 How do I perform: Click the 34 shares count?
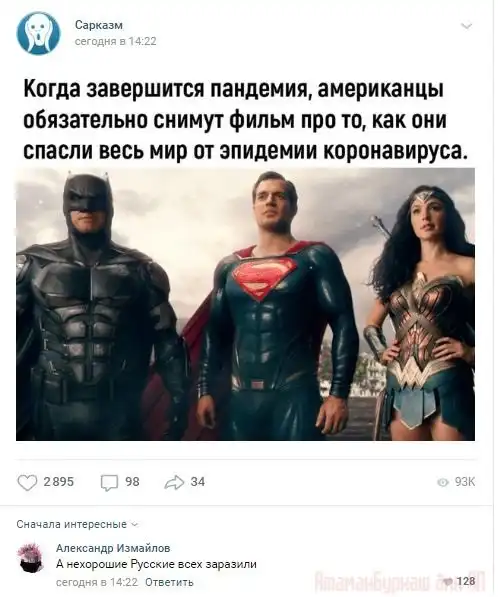pyautogui.click(x=198, y=482)
